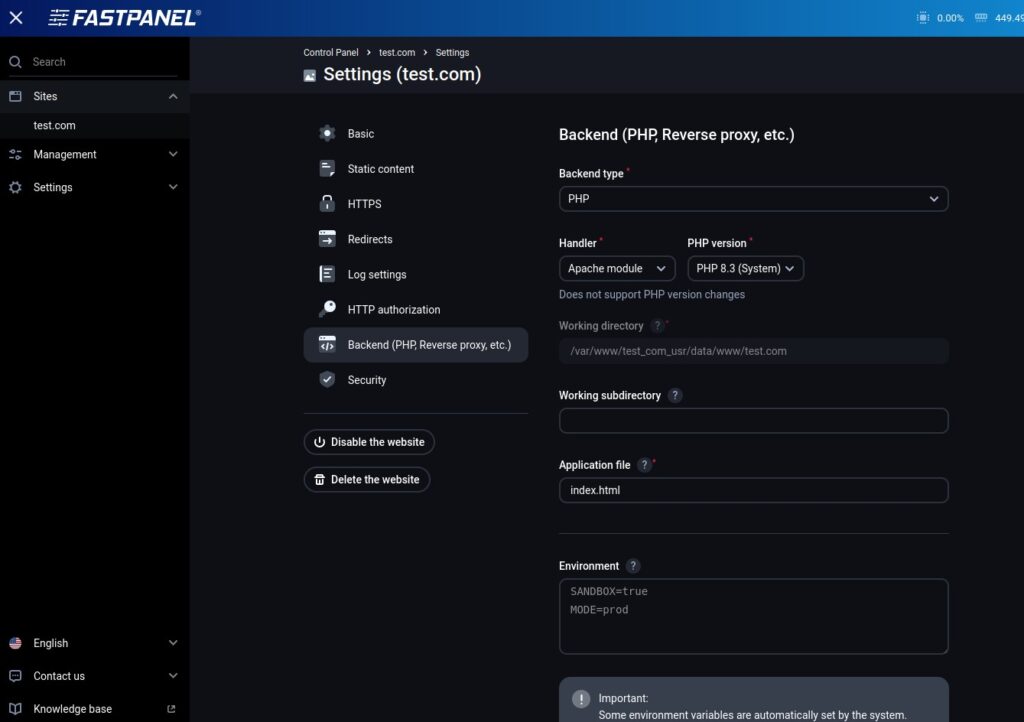Click the Security shield icon

coord(327,379)
